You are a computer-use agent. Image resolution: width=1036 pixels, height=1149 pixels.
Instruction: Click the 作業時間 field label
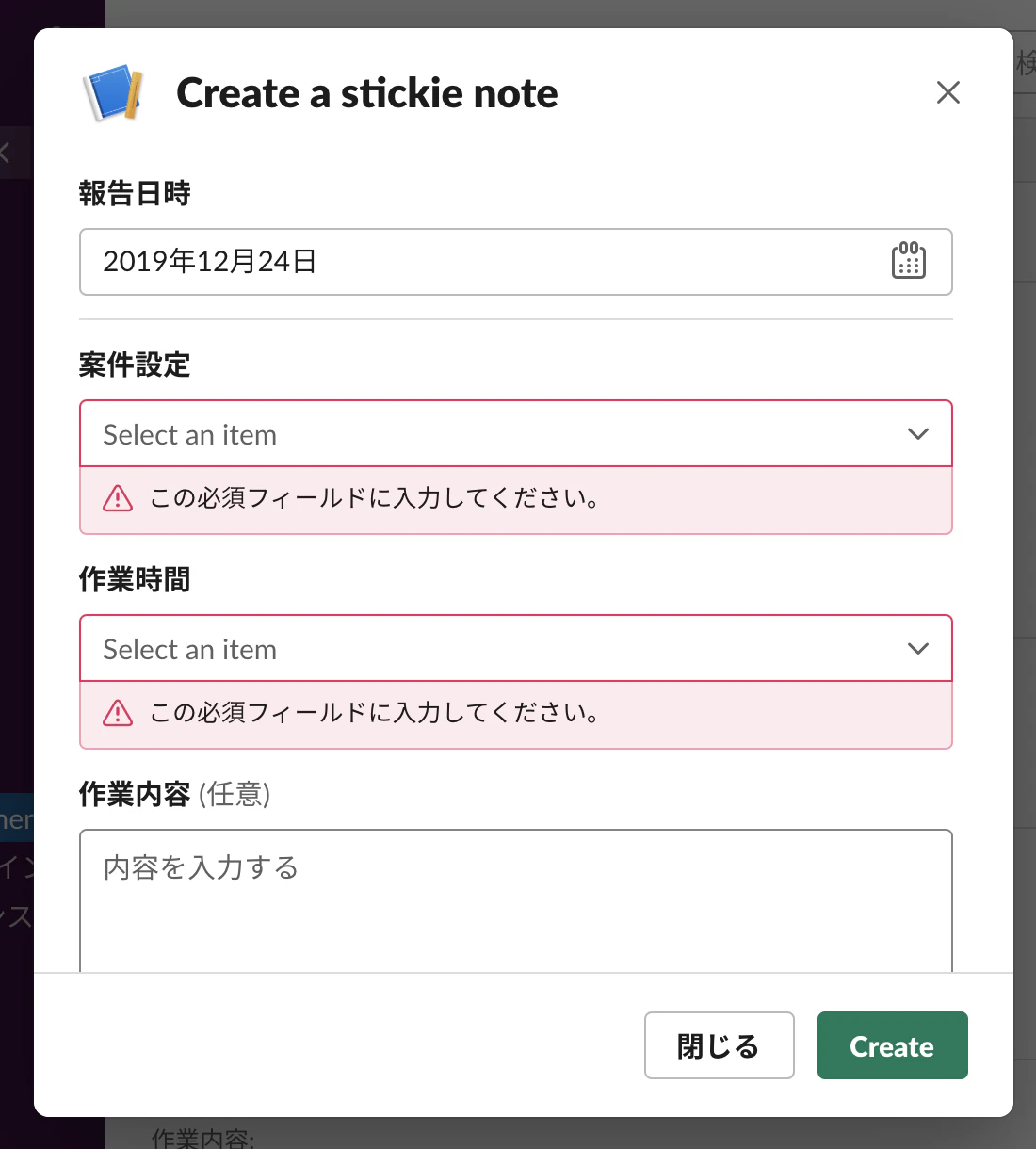pos(135,579)
